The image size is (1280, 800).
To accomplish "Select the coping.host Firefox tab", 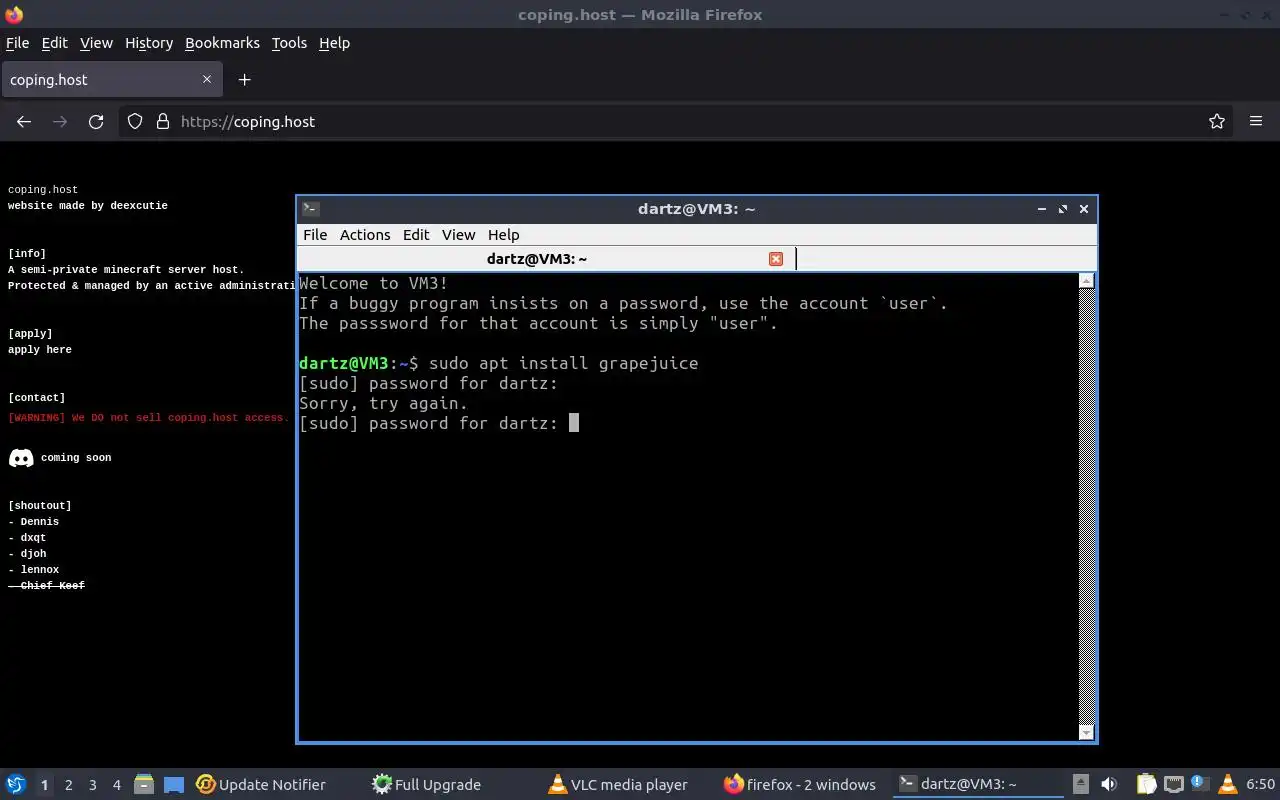I will 110,79.
